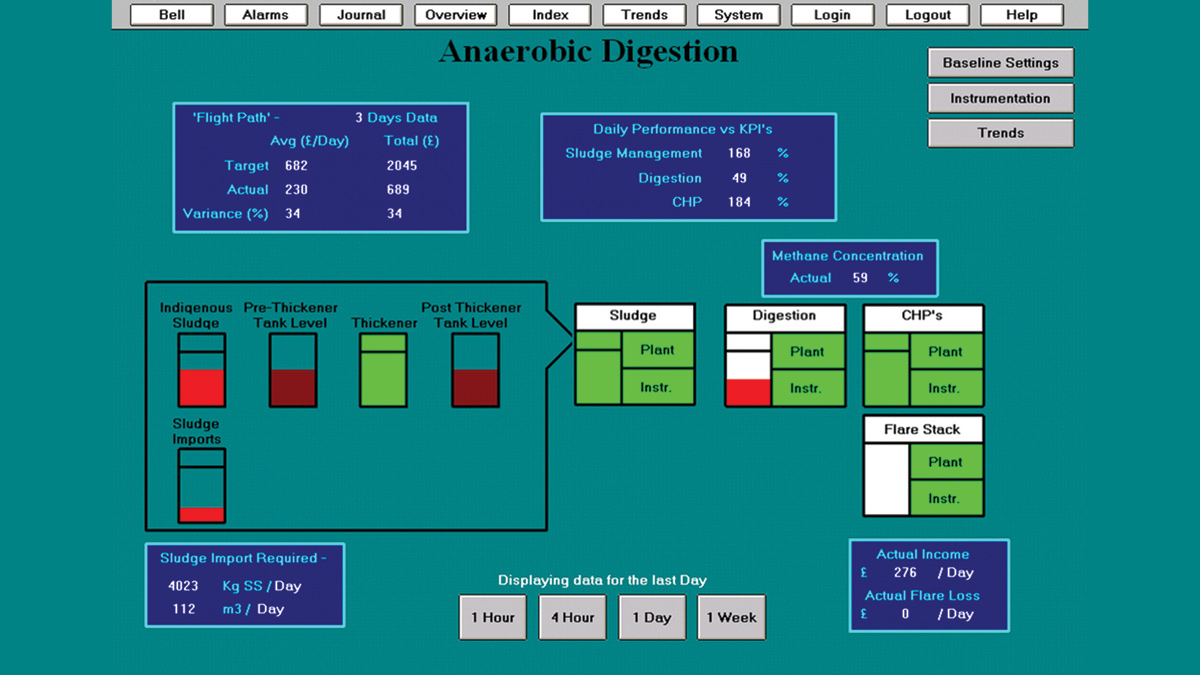Image resolution: width=1200 pixels, height=675 pixels.
Task: Open Instr. under the Digestion panel
Action: tap(807, 388)
